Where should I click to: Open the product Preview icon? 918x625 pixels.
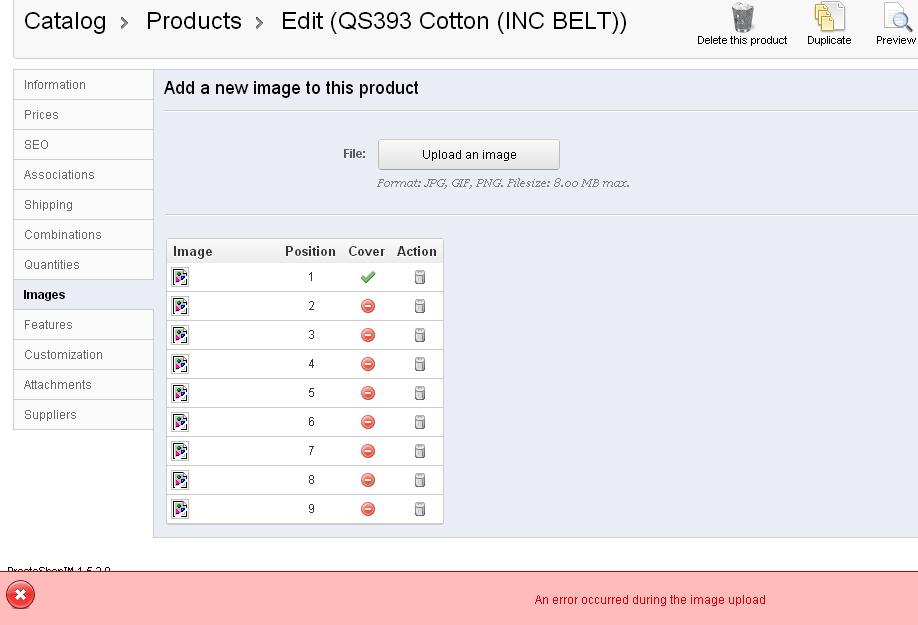(x=896, y=18)
